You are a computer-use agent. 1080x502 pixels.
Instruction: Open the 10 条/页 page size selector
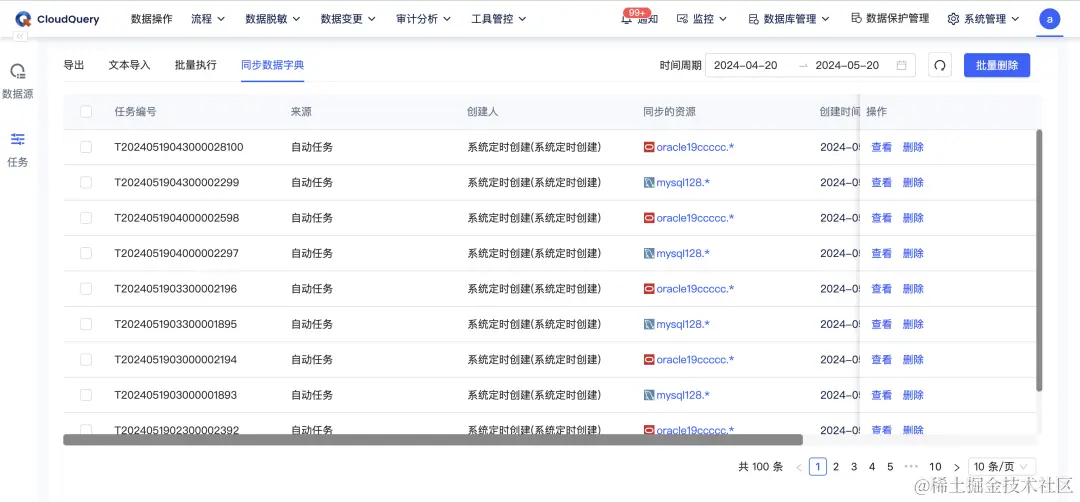(x=1002, y=467)
